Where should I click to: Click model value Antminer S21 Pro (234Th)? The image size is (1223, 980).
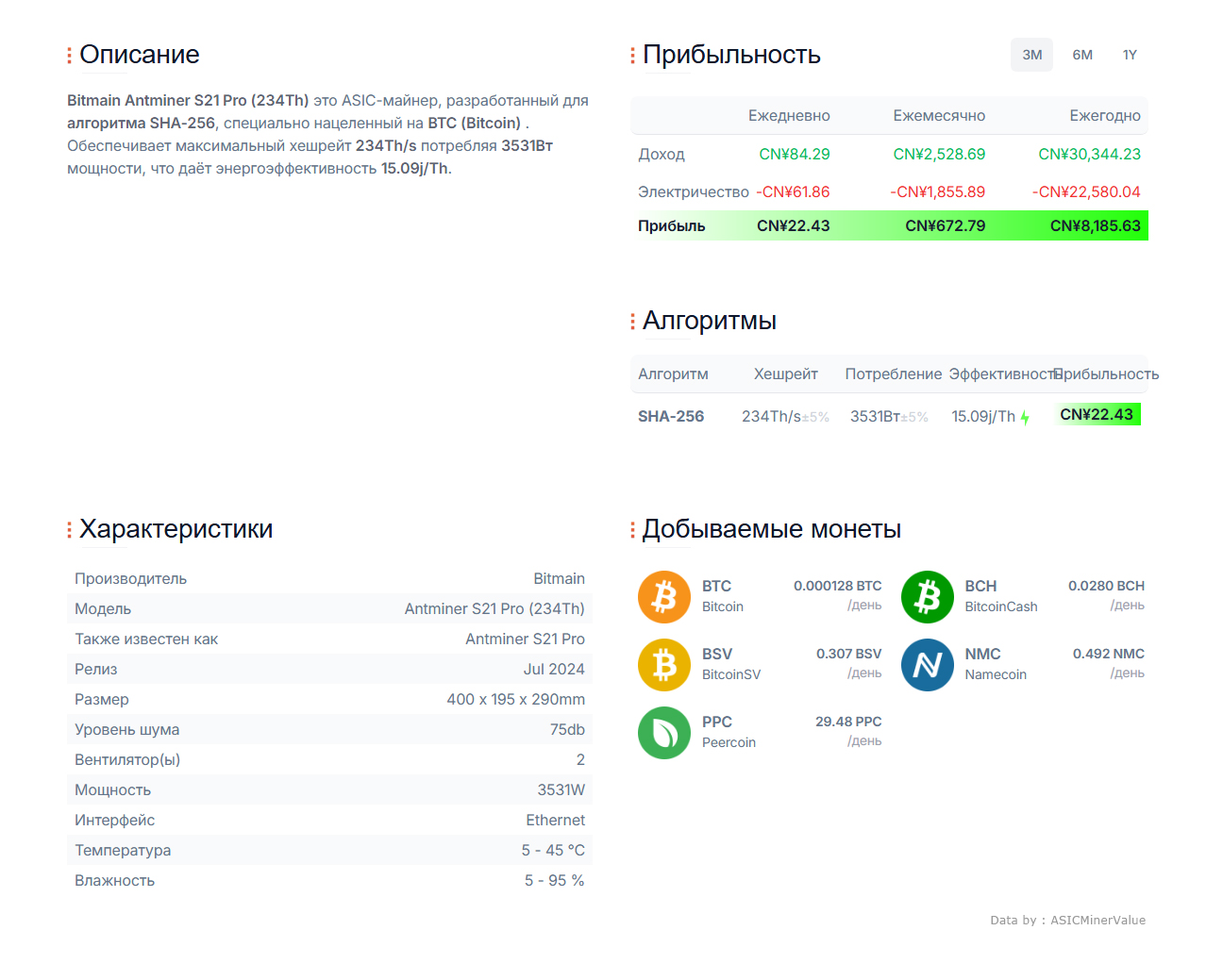click(x=494, y=608)
